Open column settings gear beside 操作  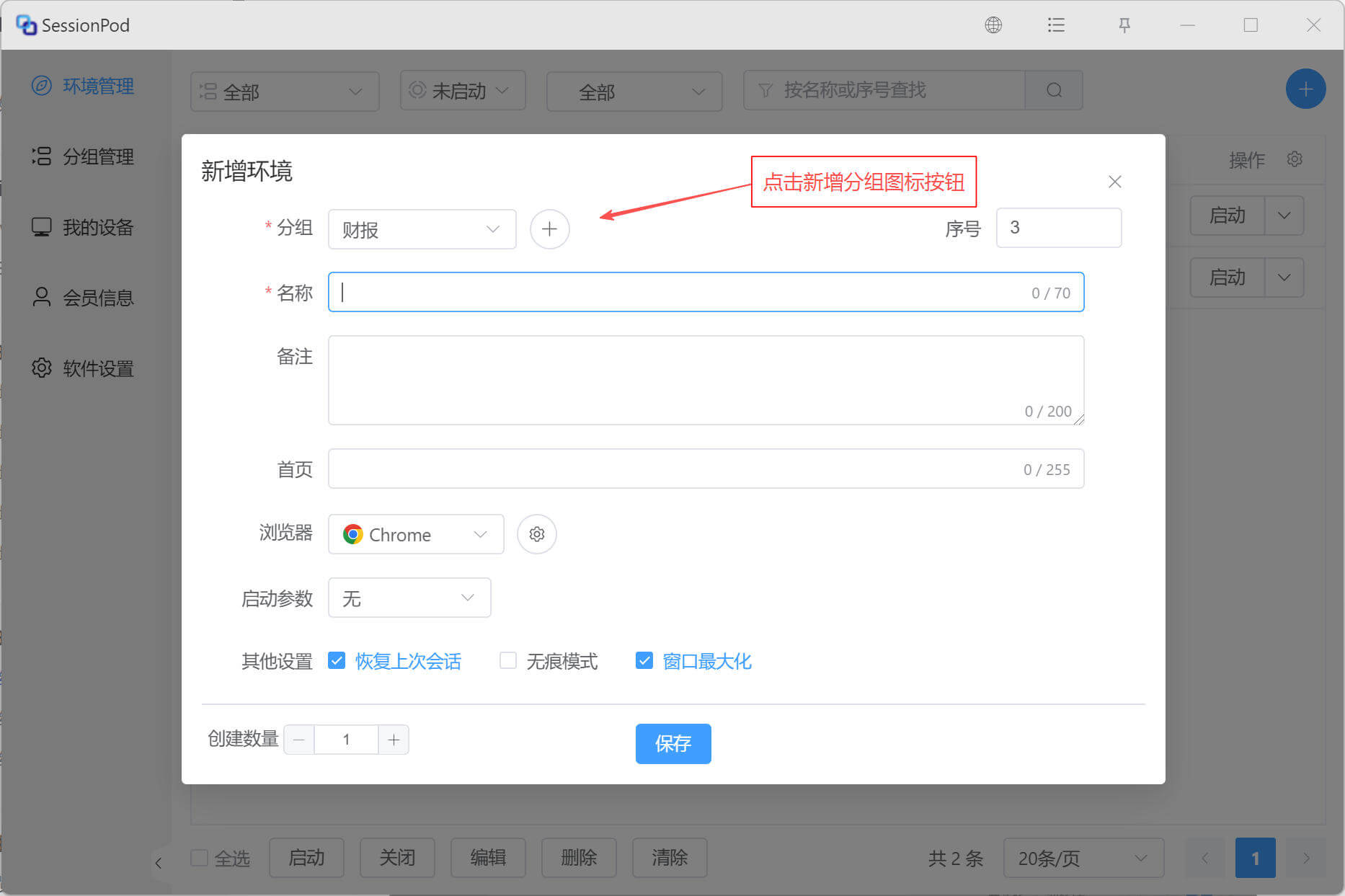point(1295,159)
